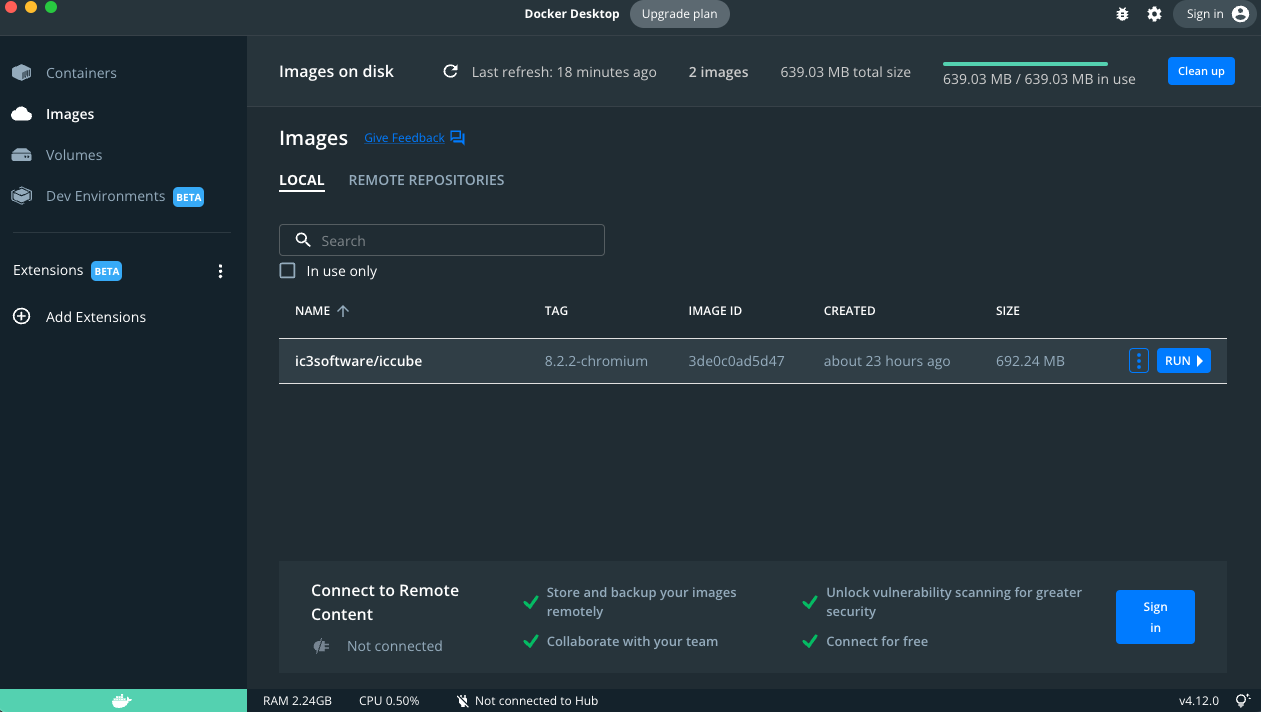Viewport: 1261px width, 712px height.
Task: Click the RAM 2.24GB status
Action: coord(297,701)
